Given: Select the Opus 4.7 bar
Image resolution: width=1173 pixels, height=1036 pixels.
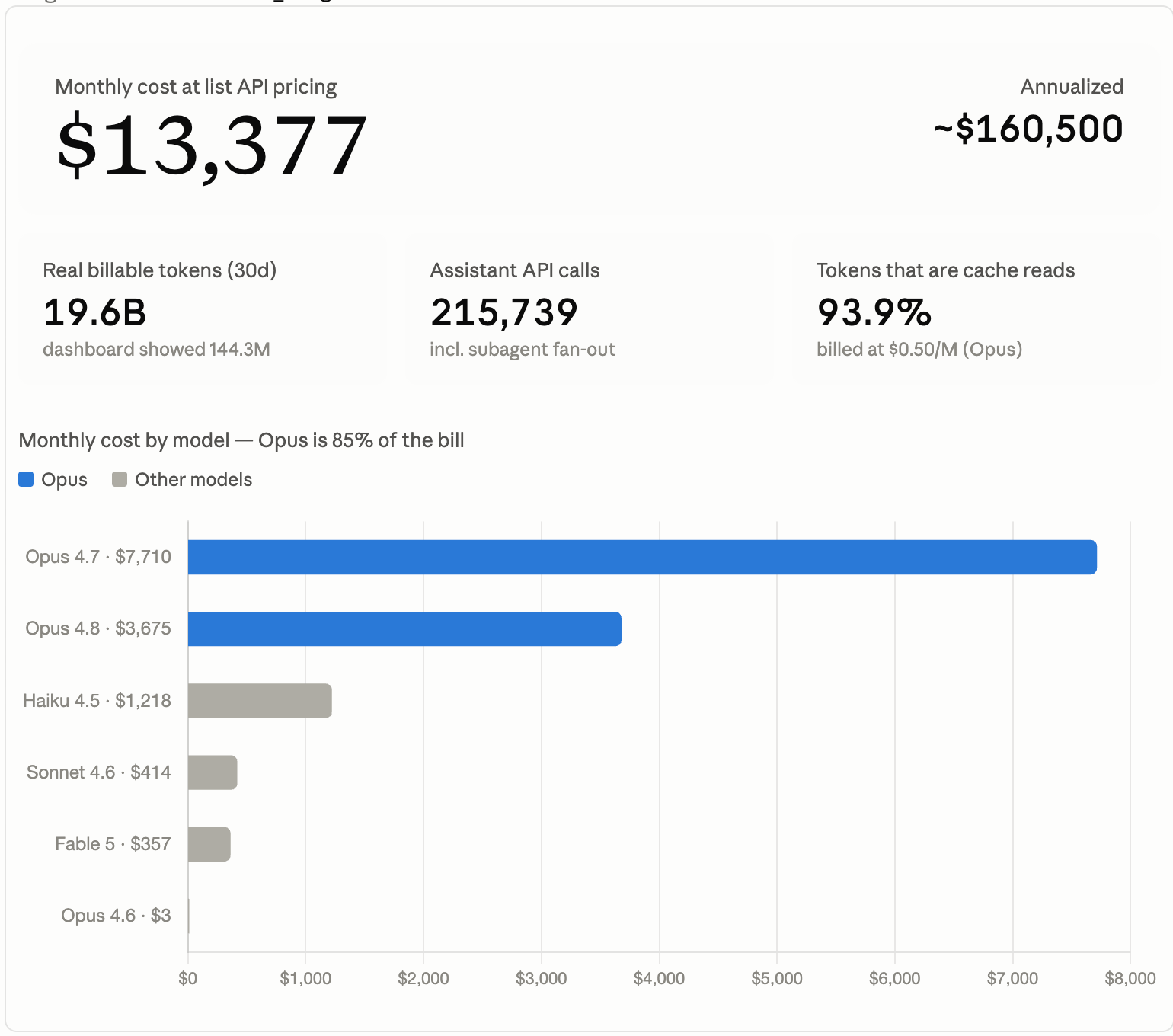Looking at the screenshot, I should 642,557.
